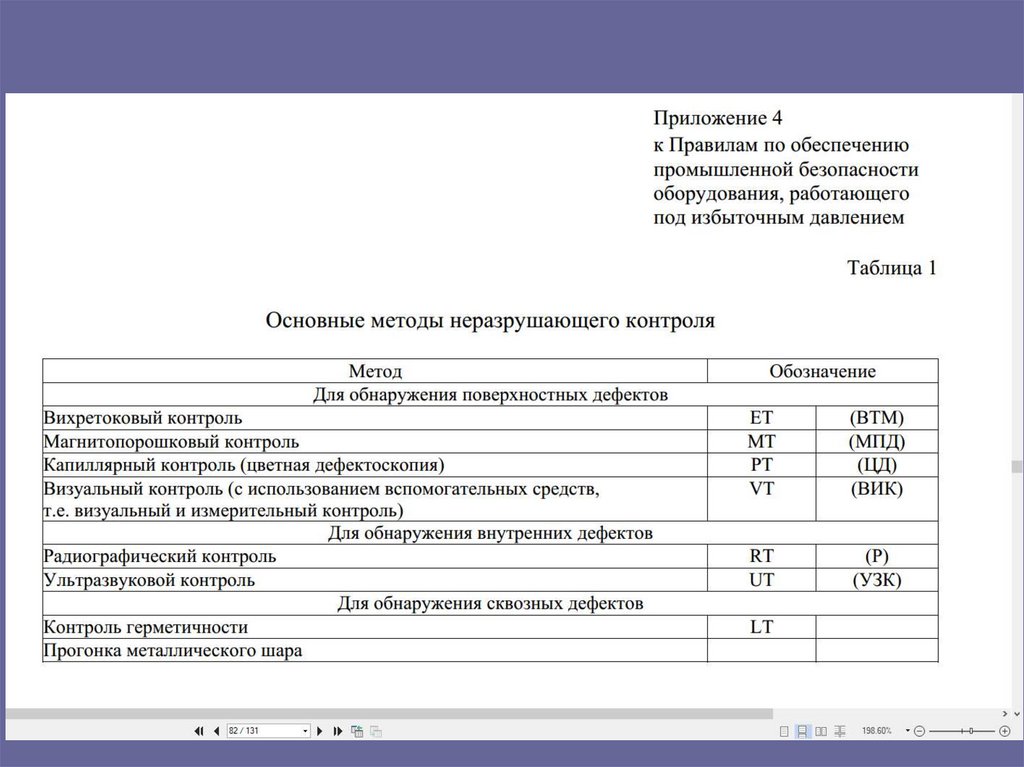Click row 'Контроль герметичности'
This screenshot has height=767, width=1024.
(375, 627)
